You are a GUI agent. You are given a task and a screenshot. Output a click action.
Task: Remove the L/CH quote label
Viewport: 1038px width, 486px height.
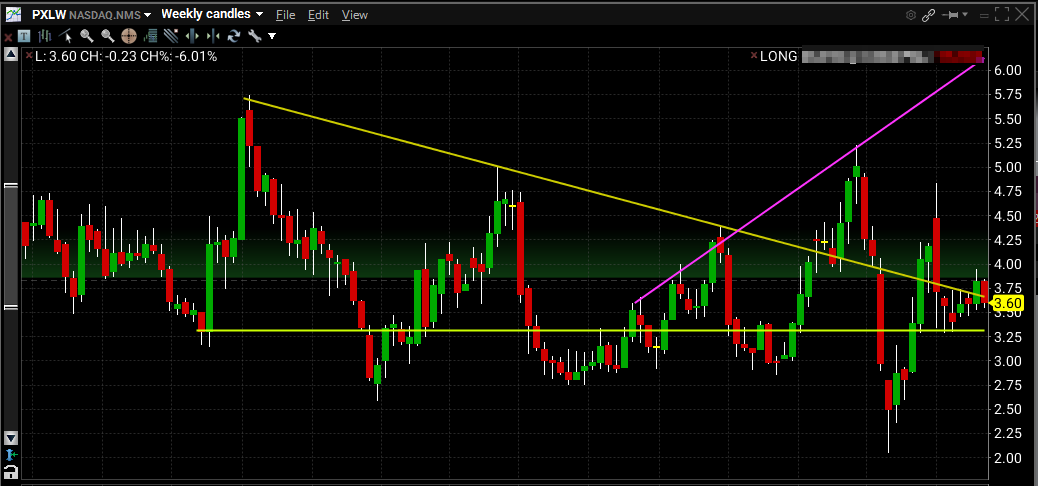click(x=28, y=56)
